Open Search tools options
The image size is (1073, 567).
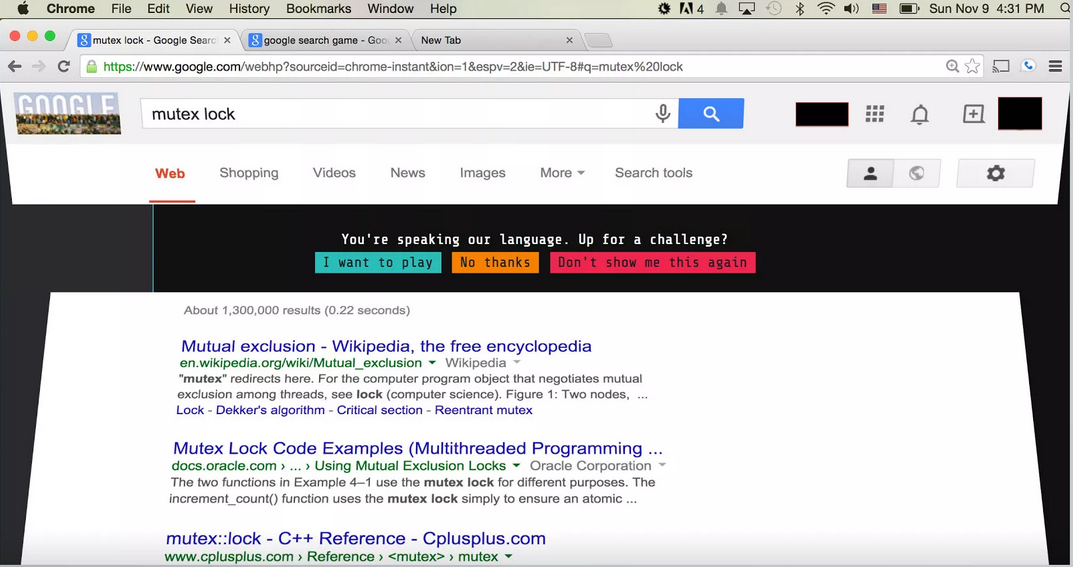654,173
